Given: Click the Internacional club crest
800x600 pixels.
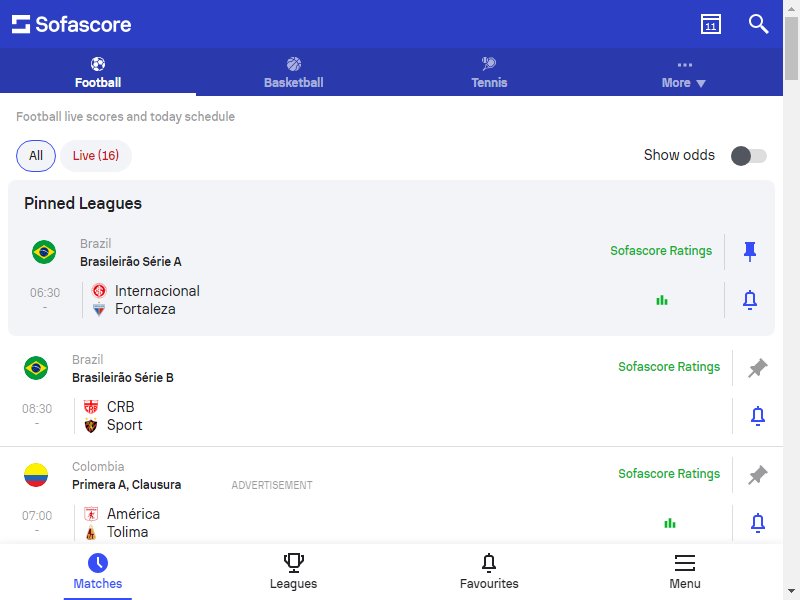Looking at the screenshot, I should point(99,291).
